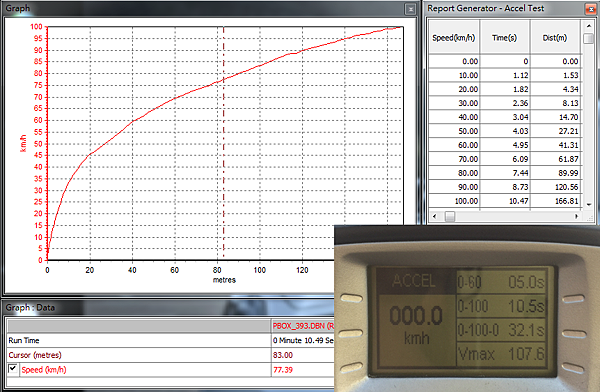Screen dimensions: 600x392
Task: Select the 50.00 speed cell
Action: pyautogui.click(x=454, y=131)
